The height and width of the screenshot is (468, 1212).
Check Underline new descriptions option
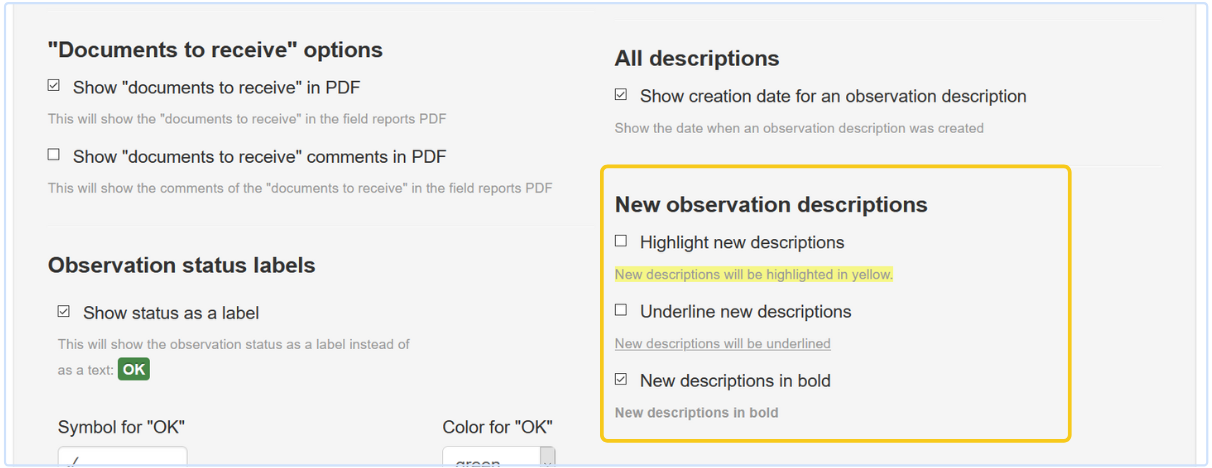pyautogui.click(x=621, y=310)
